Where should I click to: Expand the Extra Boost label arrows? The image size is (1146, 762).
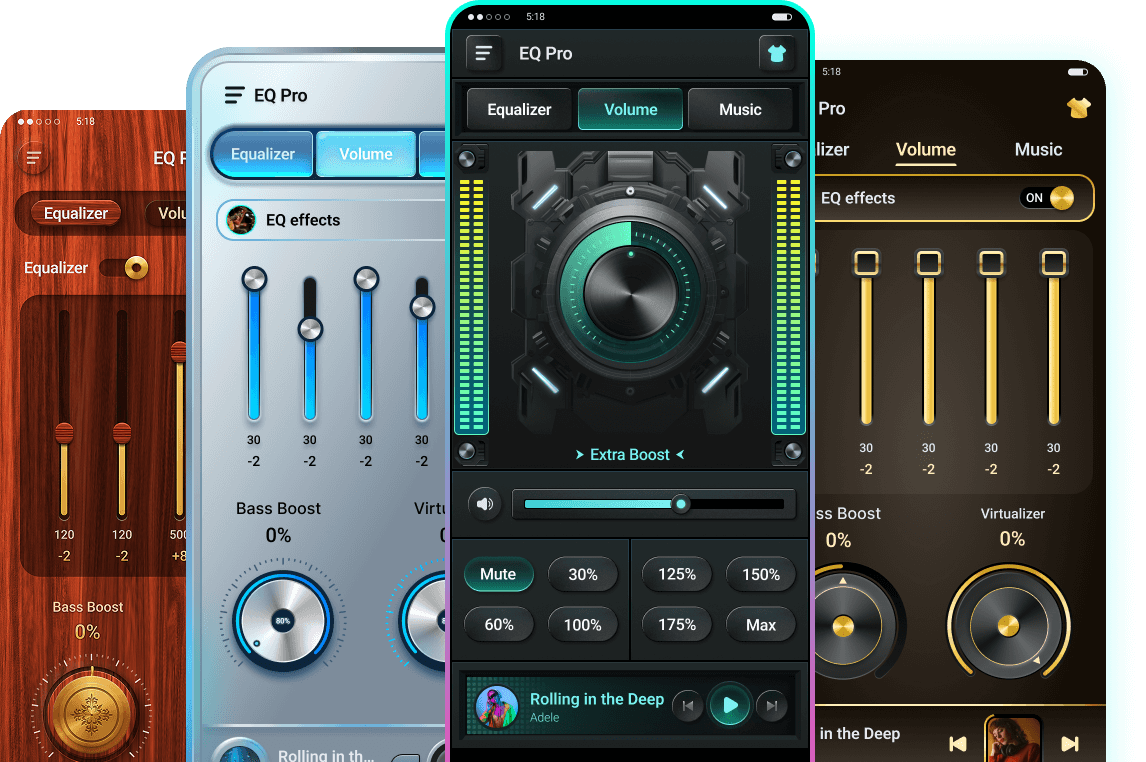(x=630, y=455)
